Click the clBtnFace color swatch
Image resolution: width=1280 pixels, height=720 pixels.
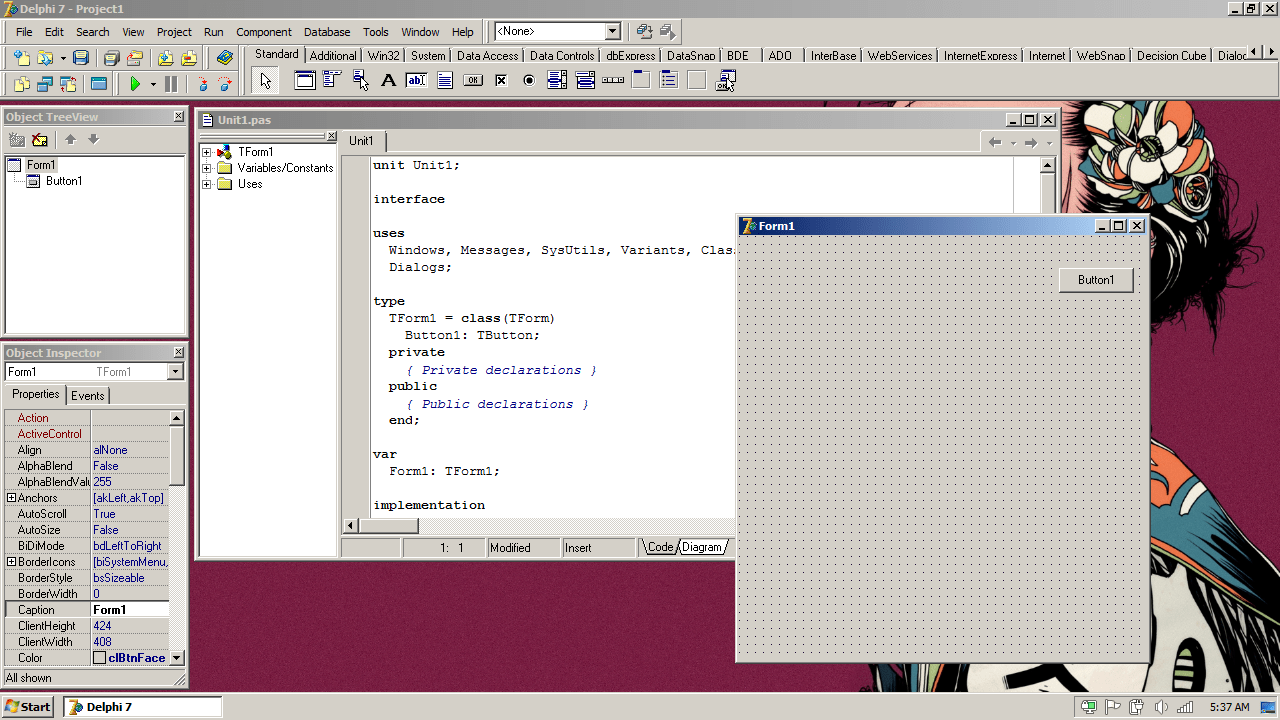[x=100, y=658]
